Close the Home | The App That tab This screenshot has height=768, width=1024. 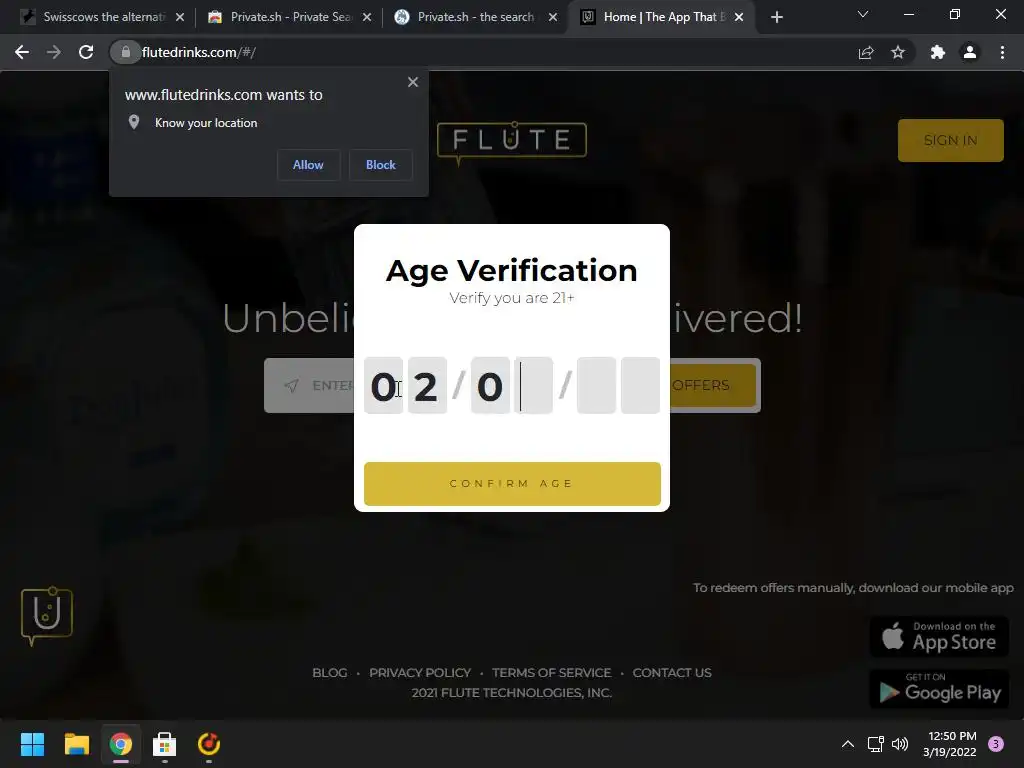(x=739, y=17)
